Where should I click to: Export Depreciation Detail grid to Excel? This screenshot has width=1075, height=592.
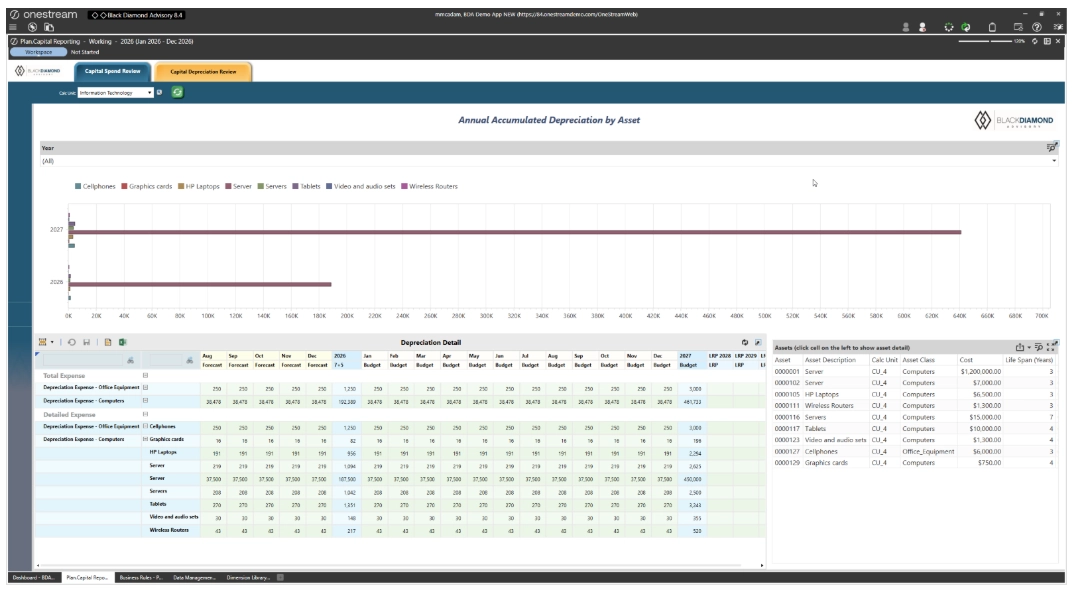(123, 342)
